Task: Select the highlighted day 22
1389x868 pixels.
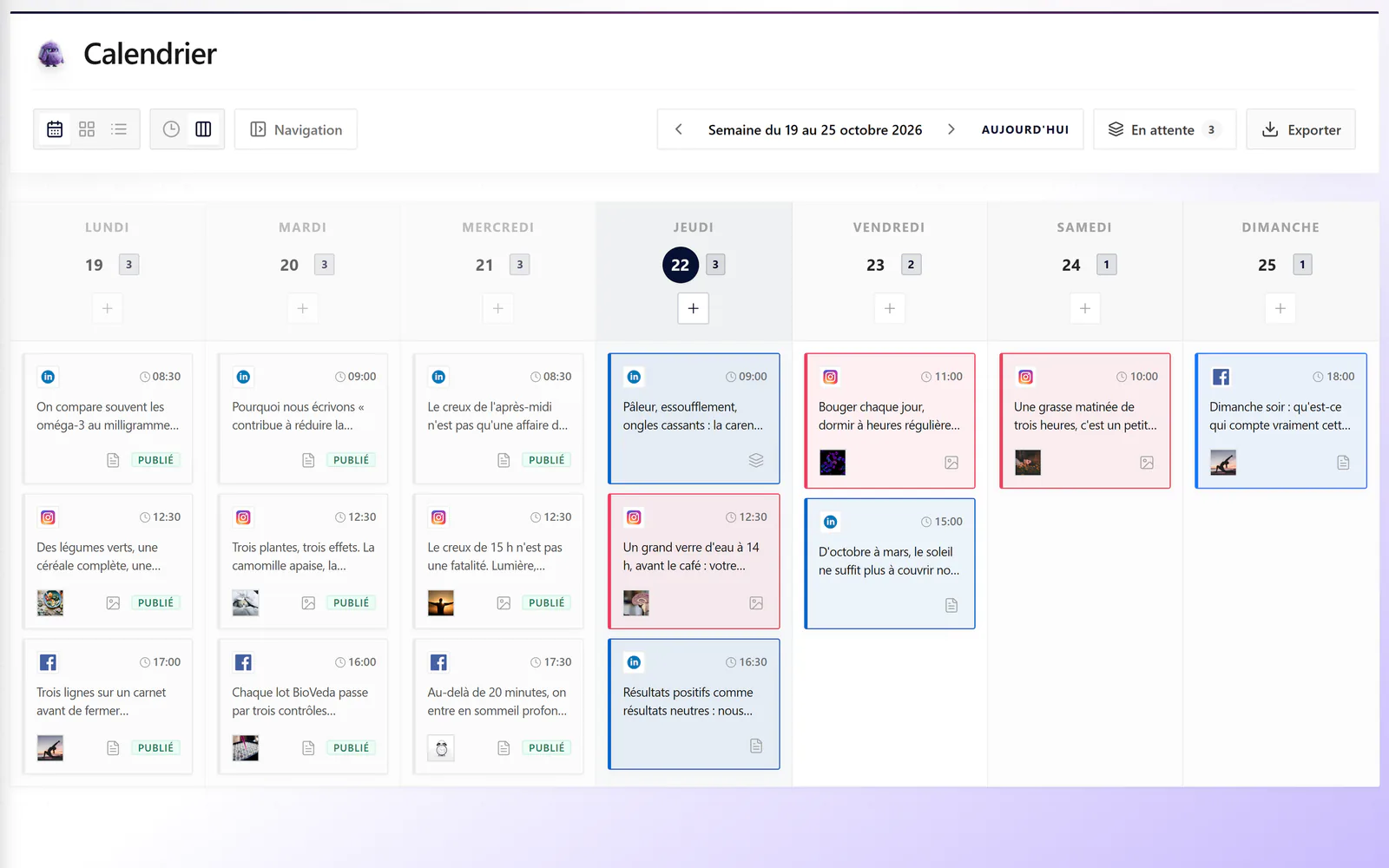Action: (680, 265)
